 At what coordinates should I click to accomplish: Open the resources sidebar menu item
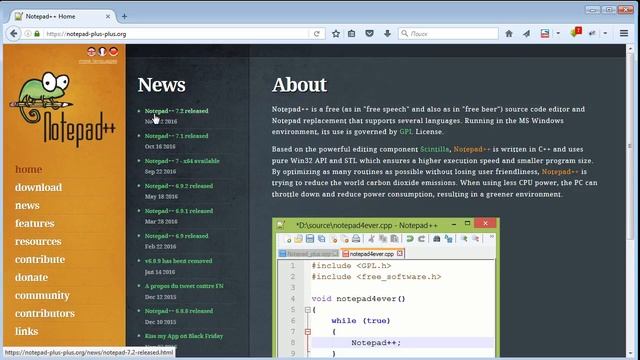click(38, 241)
